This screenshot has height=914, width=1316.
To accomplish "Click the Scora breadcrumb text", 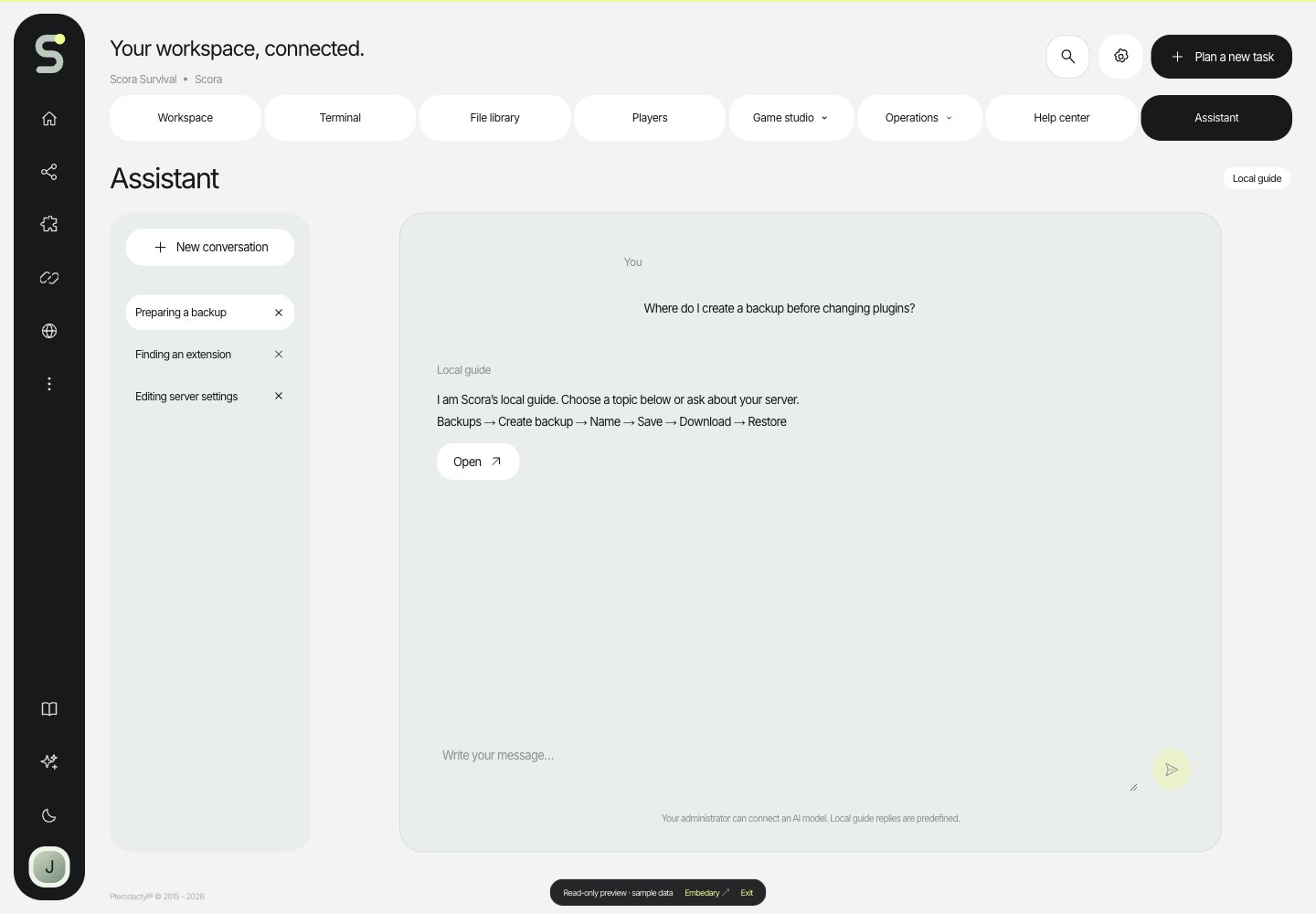I will (208, 80).
